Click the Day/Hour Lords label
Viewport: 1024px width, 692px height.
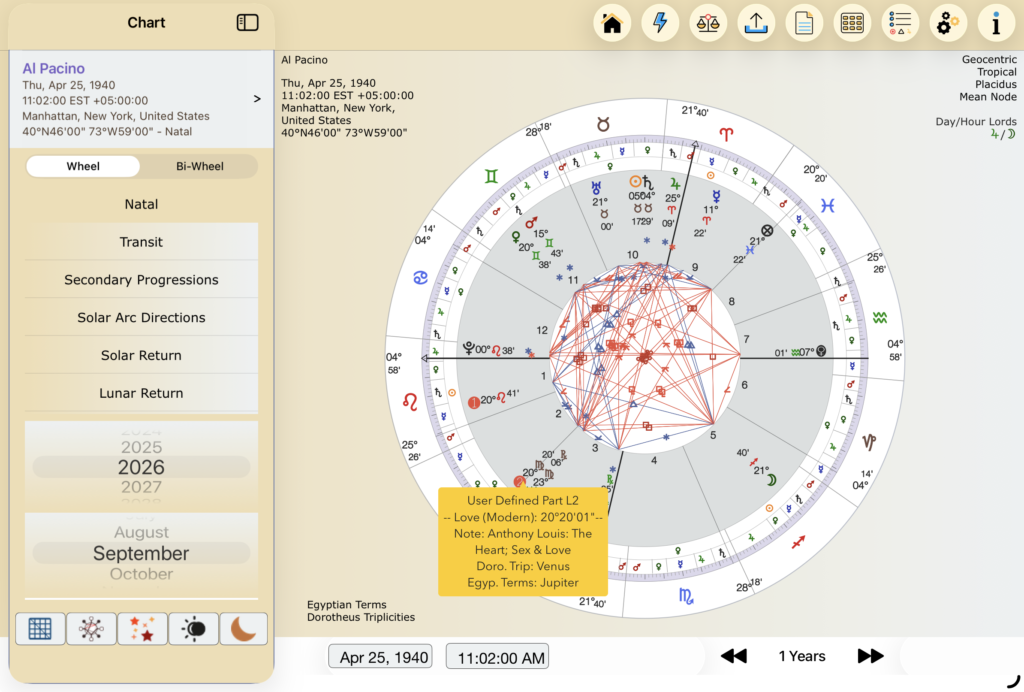point(976,121)
